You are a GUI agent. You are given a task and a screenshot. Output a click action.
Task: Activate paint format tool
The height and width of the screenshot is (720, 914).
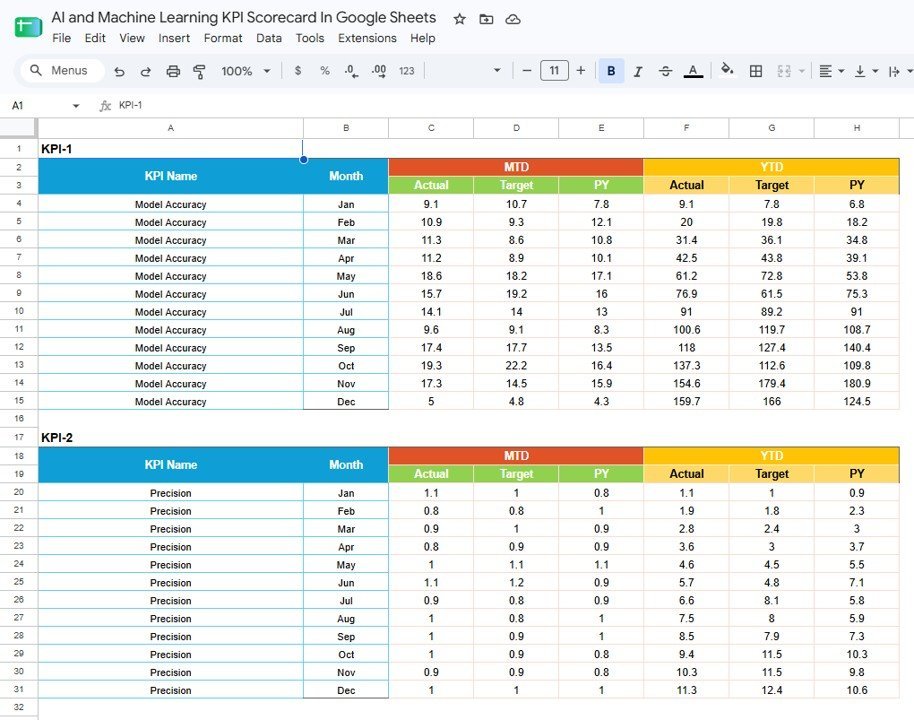(199, 71)
